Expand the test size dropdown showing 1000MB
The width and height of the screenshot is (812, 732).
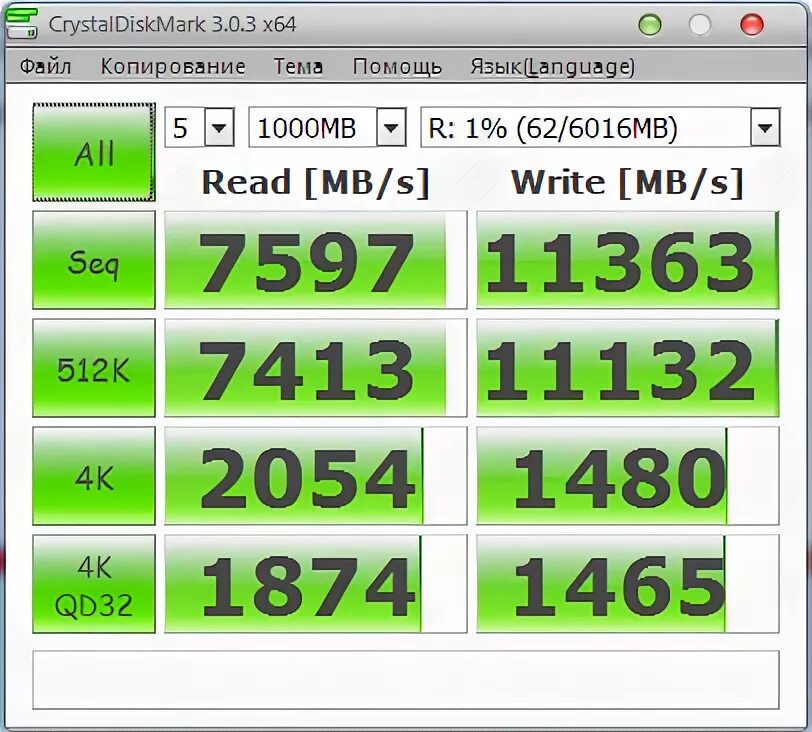click(x=391, y=127)
